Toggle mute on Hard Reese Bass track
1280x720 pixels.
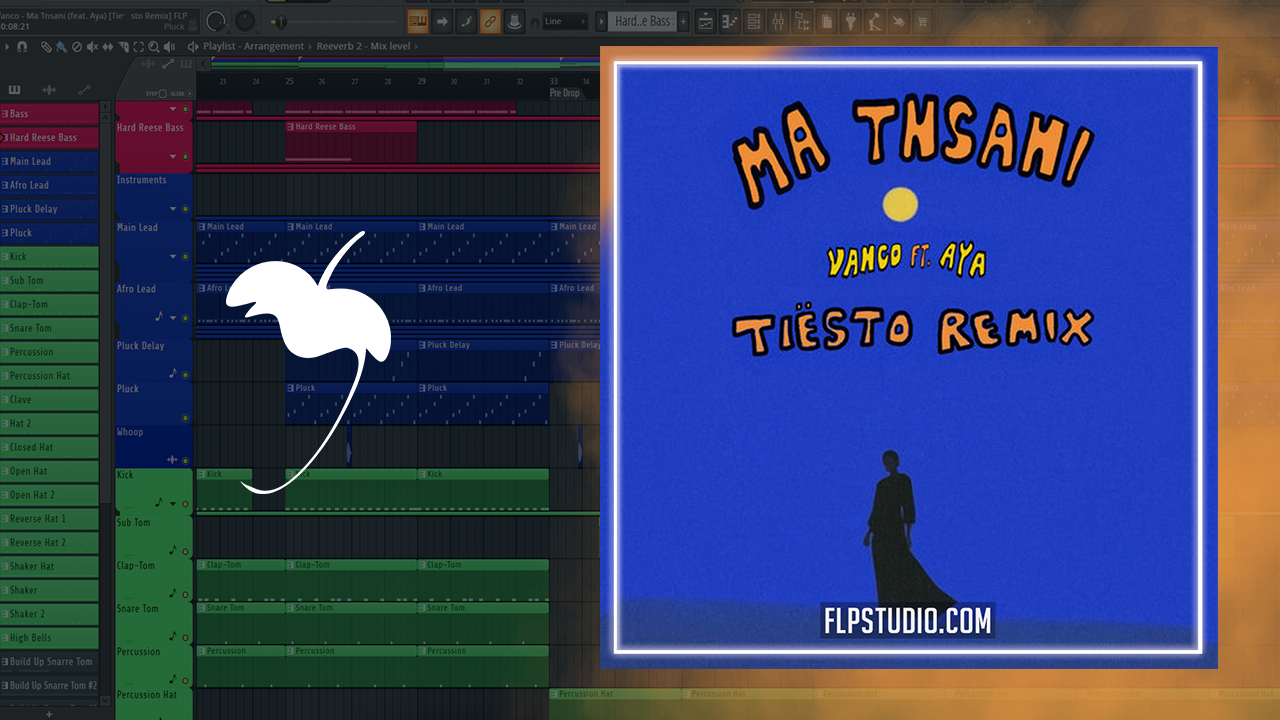pyautogui.click(x=185, y=157)
